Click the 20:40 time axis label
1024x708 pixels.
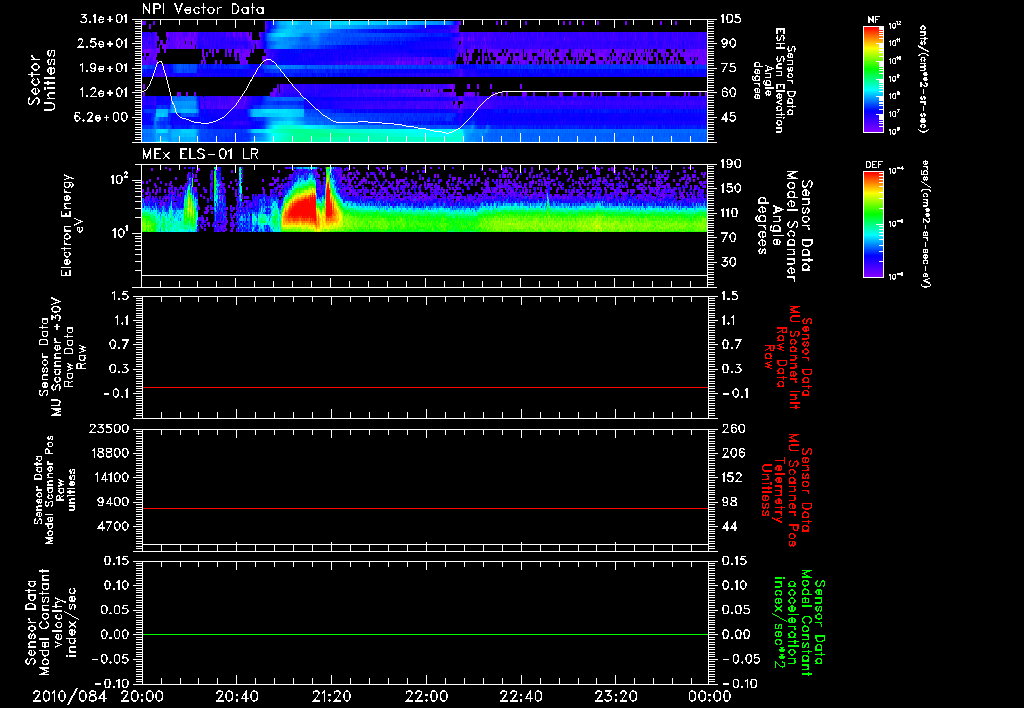236,696
